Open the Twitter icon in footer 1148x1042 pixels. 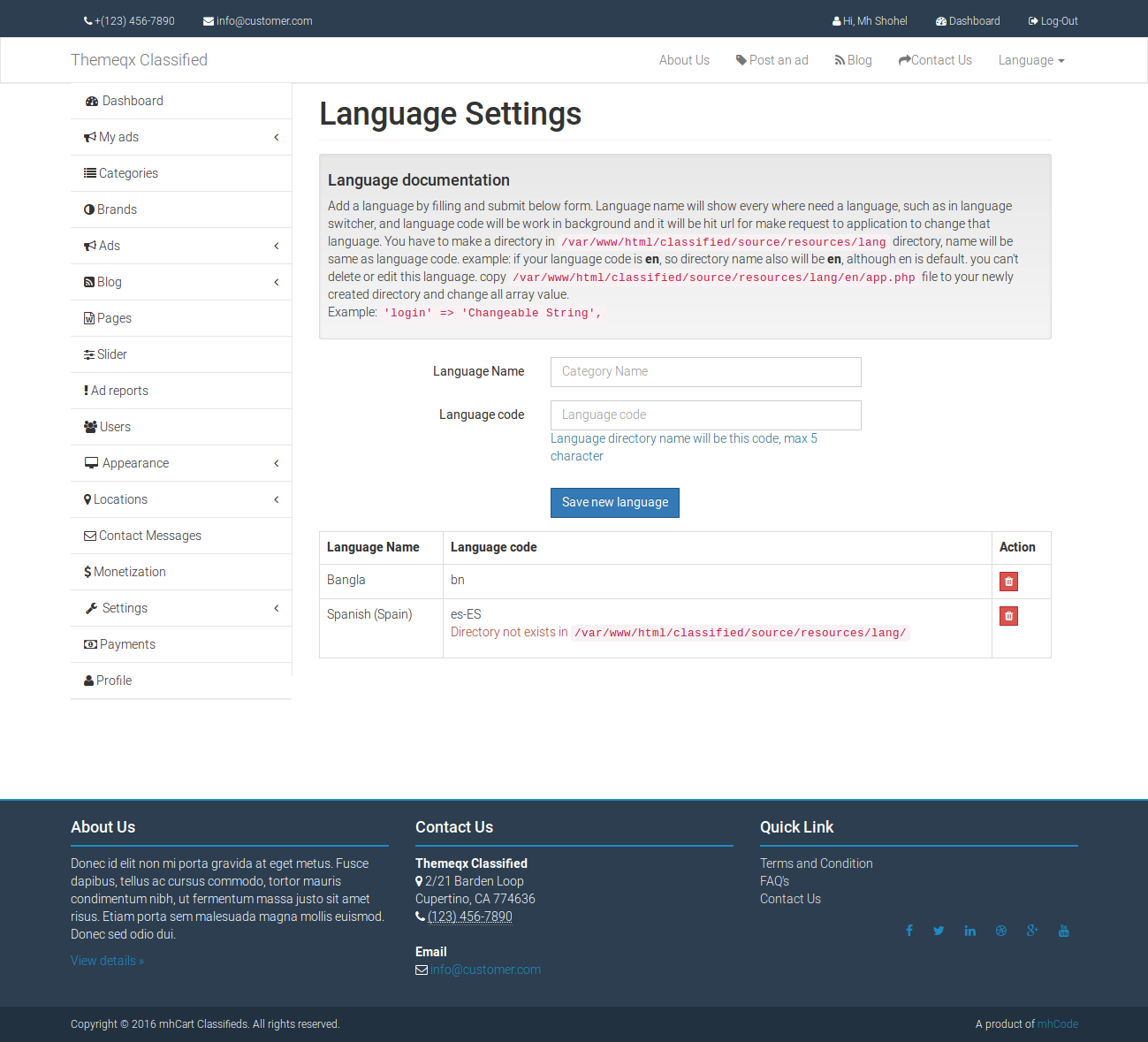click(939, 931)
